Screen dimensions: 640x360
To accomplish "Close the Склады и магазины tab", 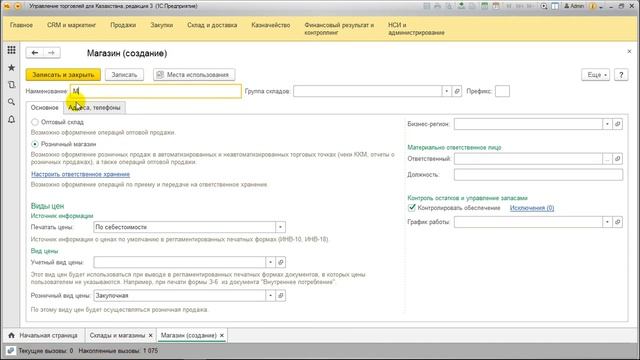I will point(151,335).
